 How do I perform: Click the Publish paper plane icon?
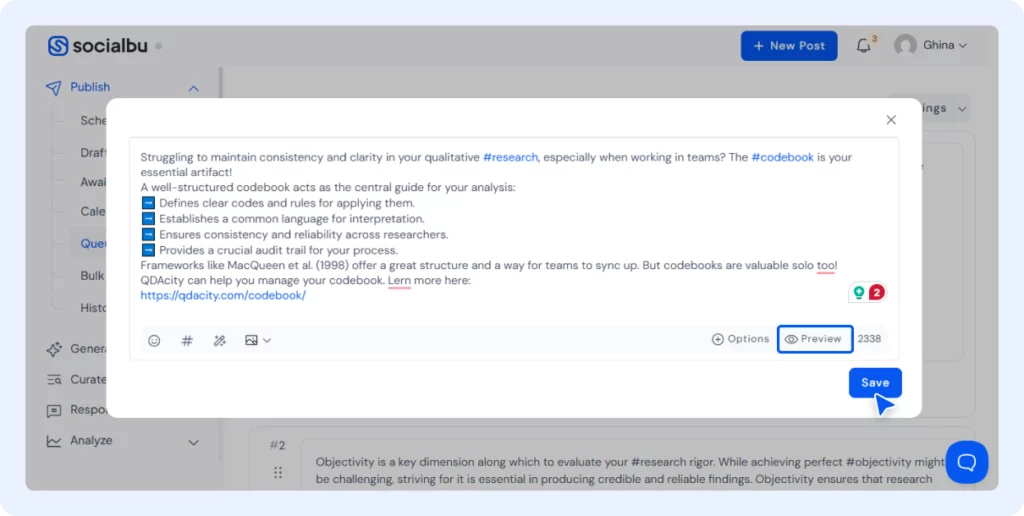click(54, 88)
